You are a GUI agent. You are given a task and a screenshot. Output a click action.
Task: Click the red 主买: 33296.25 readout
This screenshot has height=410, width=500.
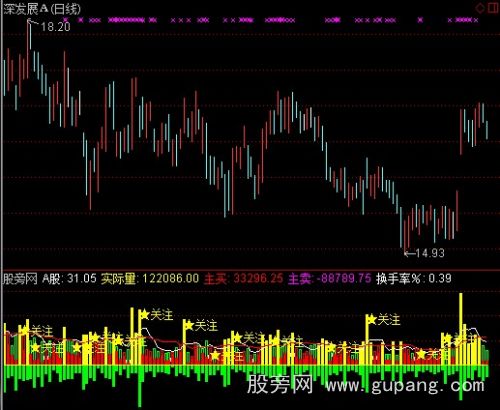click(243, 278)
